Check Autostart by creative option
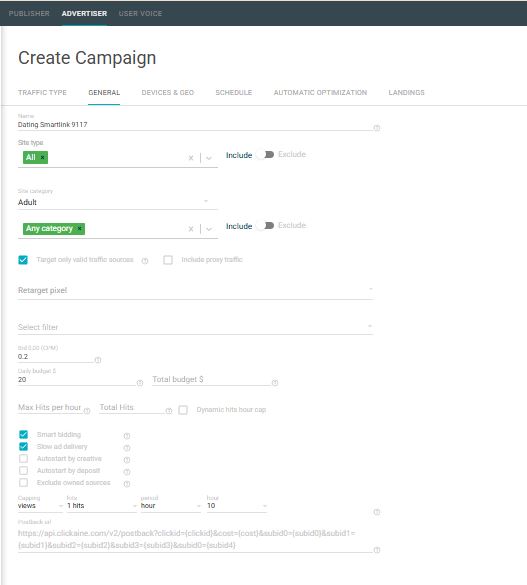527x585 pixels. coord(23,458)
